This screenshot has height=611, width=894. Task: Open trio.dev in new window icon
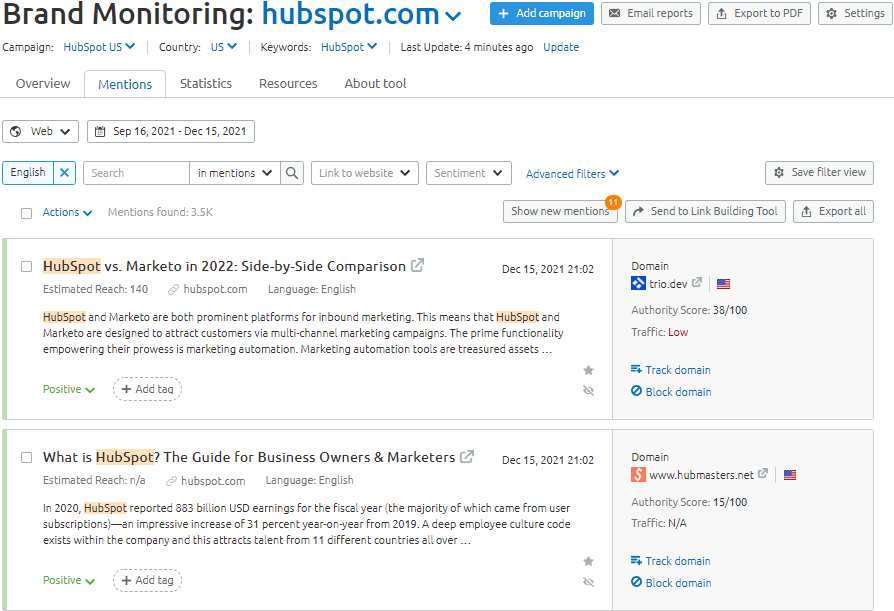[697, 283]
